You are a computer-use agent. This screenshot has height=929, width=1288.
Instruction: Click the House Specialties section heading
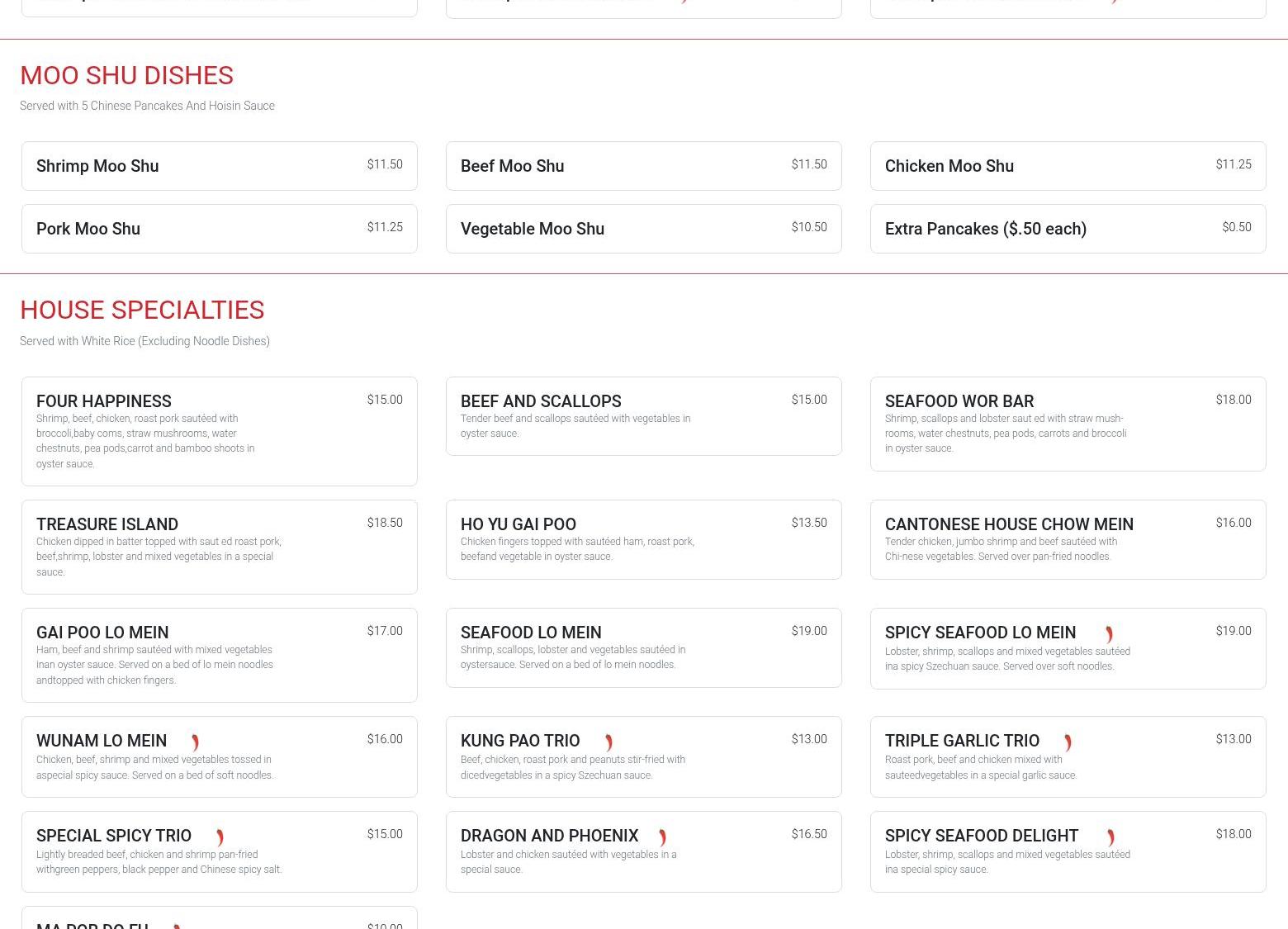pyautogui.click(x=142, y=310)
